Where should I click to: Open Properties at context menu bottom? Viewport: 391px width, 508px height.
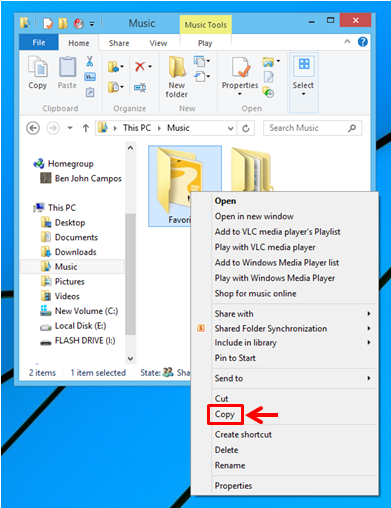pos(233,486)
